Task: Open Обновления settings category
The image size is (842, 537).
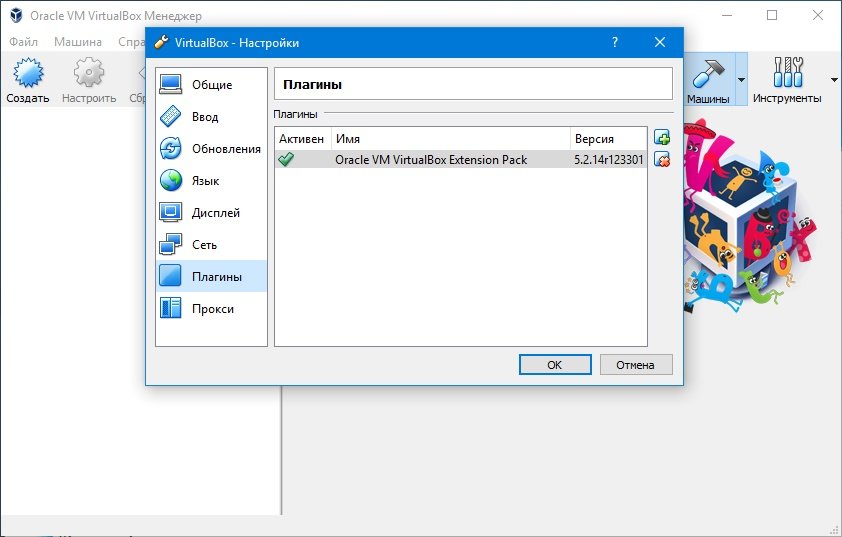Action: coord(212,149)
